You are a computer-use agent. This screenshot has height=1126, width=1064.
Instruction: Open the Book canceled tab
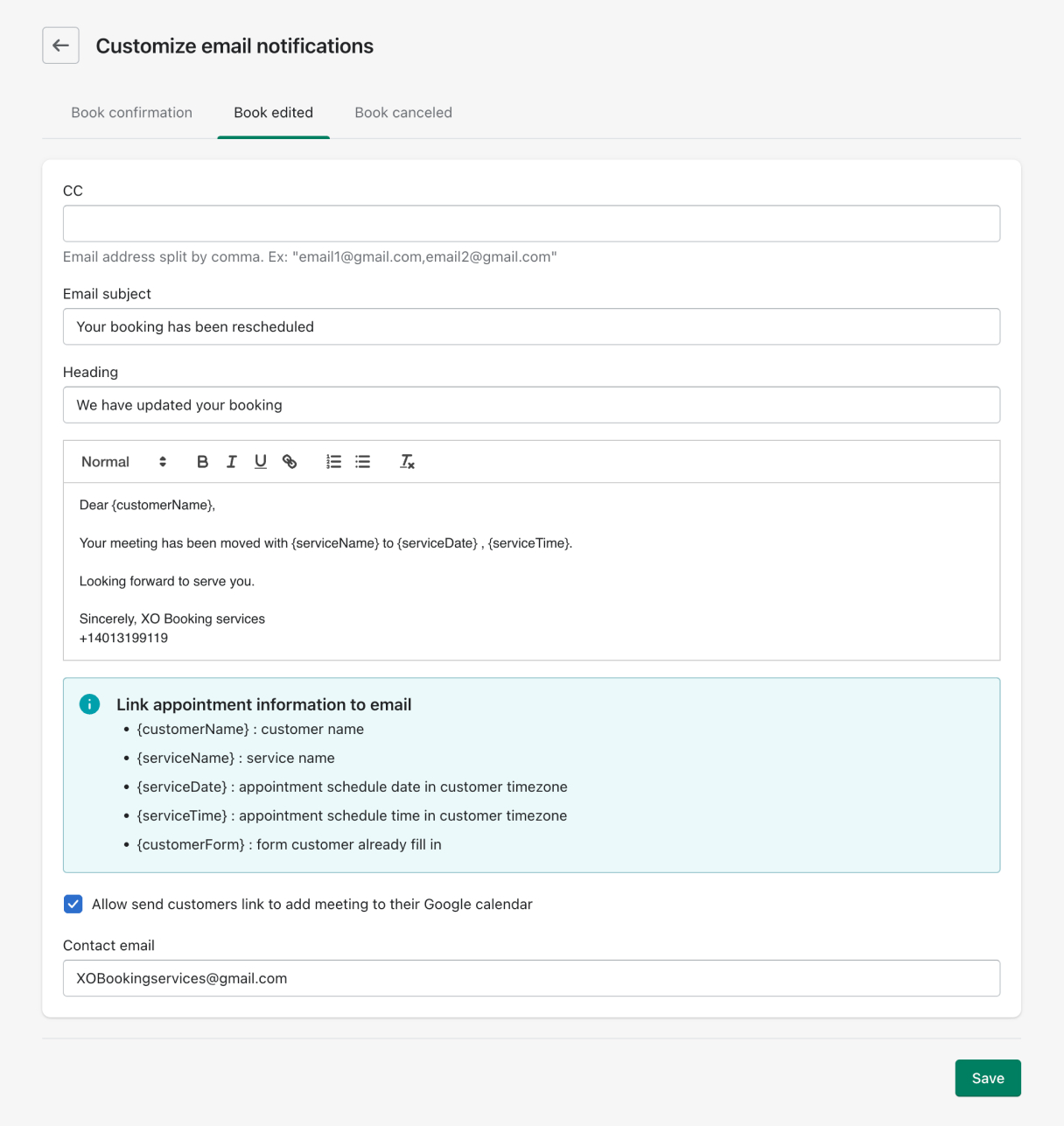click(403, 113)
